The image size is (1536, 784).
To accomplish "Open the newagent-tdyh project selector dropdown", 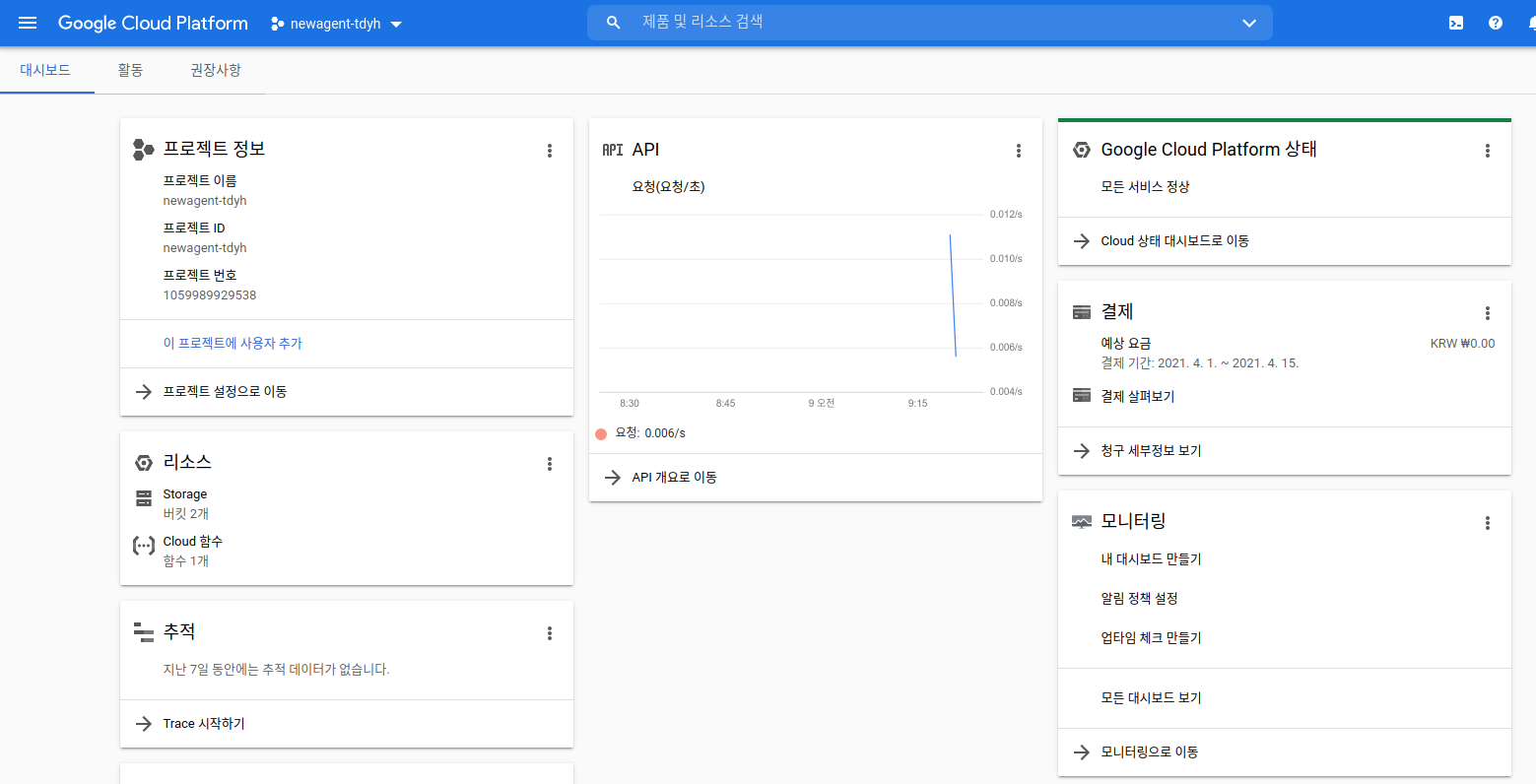I will pos(337,24).
